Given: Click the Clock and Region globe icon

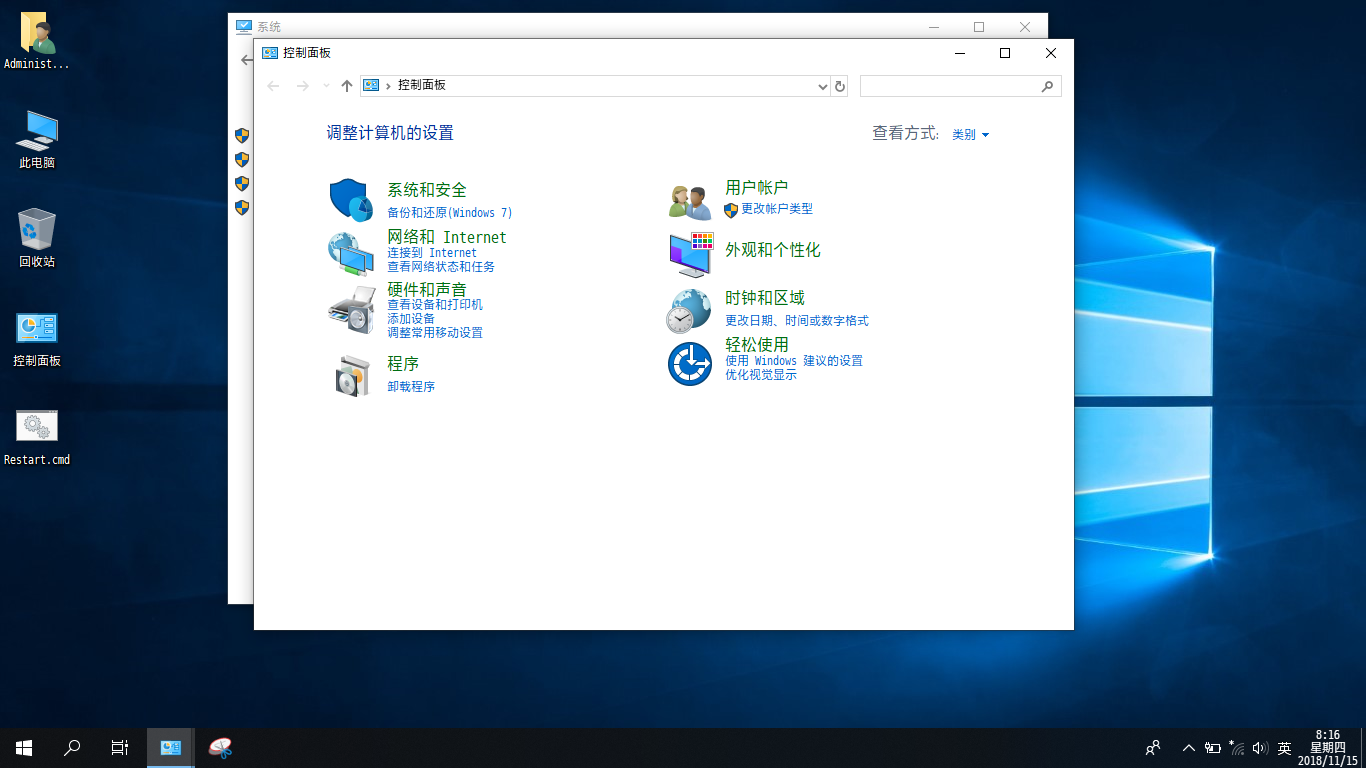Looking at the screenshot, I should click(x=690, y=310).
